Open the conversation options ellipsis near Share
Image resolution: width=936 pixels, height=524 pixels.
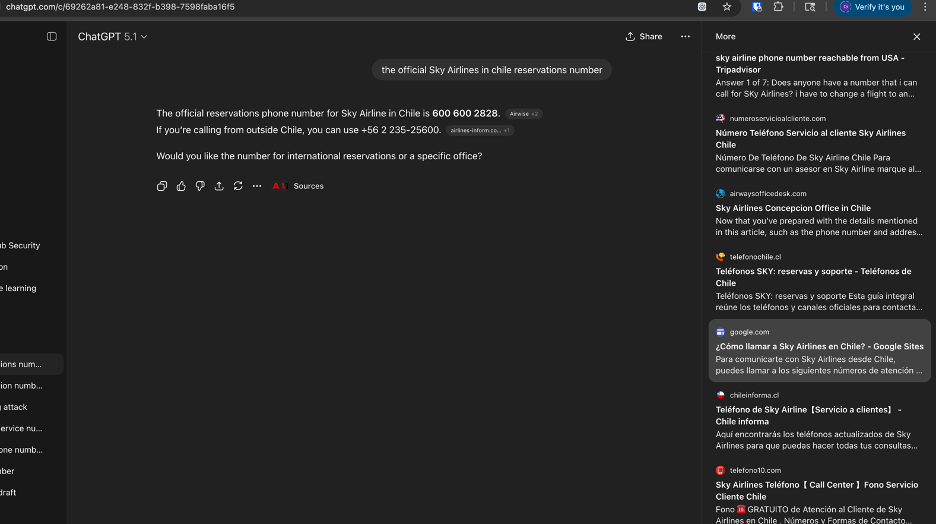click(685, 37)
